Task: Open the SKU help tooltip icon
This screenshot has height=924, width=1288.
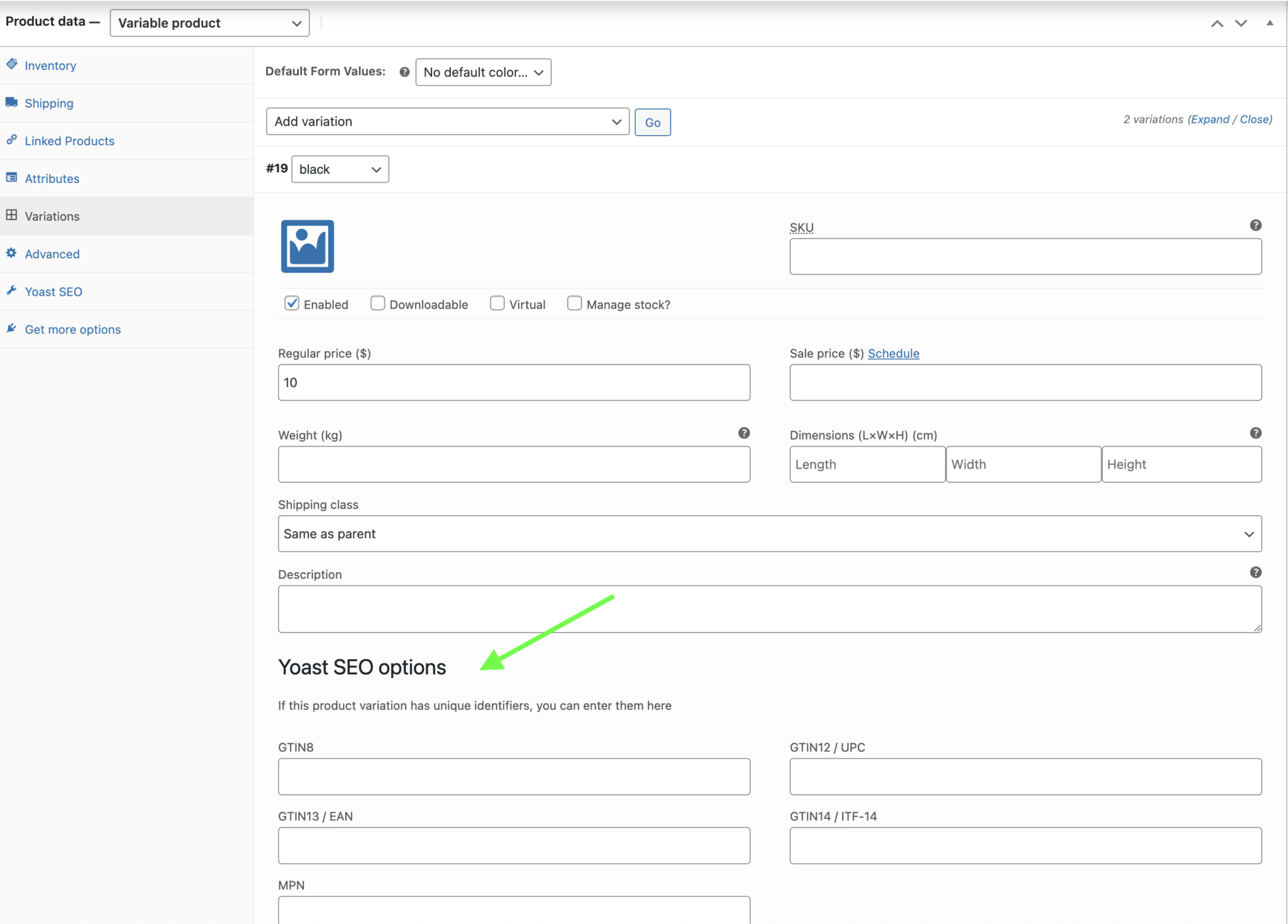Action: (x=1255, y=225)
